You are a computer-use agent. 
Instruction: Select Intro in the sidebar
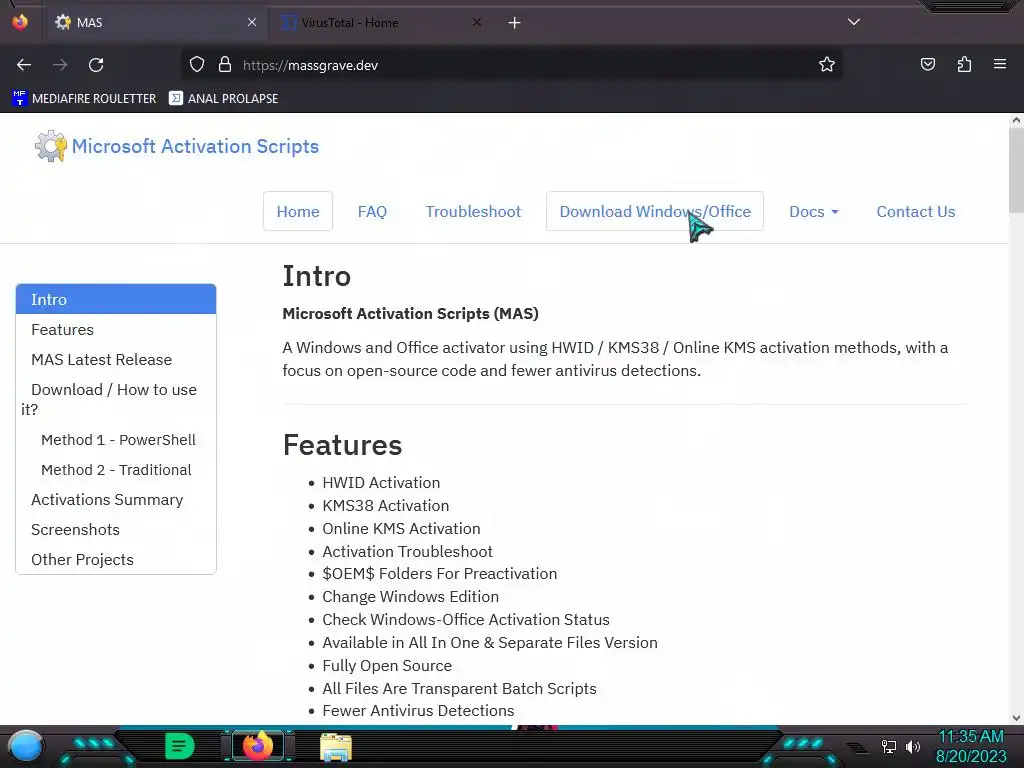[116, 299]
